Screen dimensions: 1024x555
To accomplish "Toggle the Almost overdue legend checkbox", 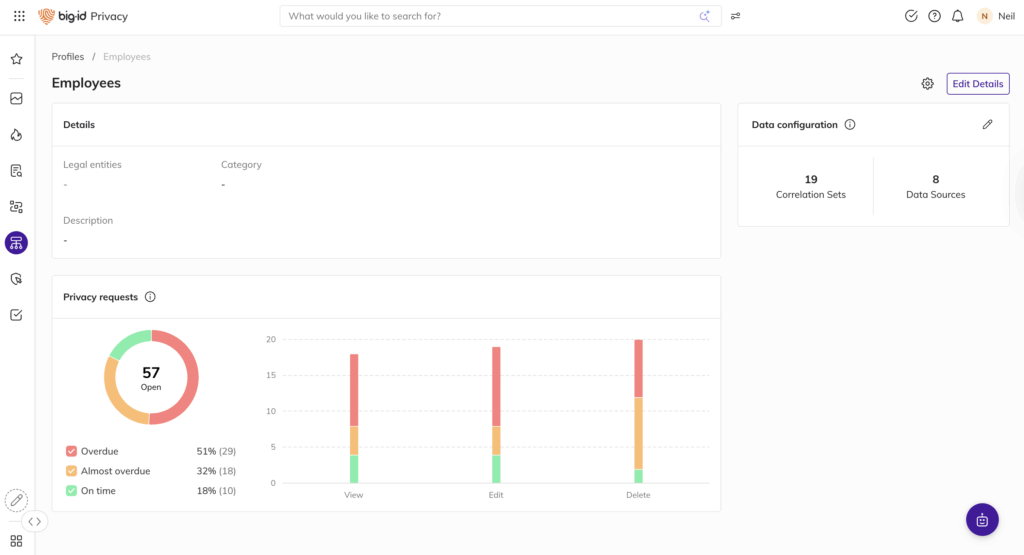I will pos(71,471).
